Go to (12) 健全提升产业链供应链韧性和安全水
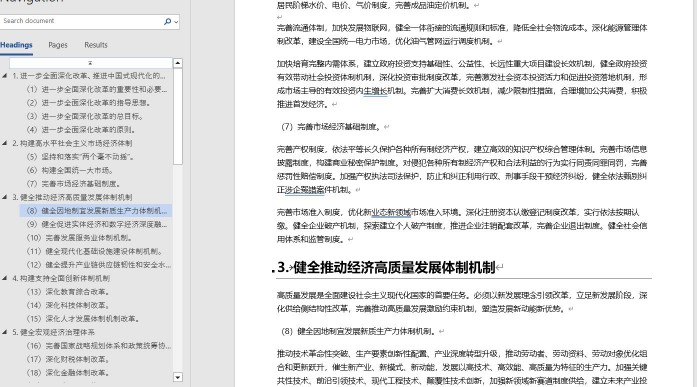This screenshot has height=387, width=697. pos(99,265)
